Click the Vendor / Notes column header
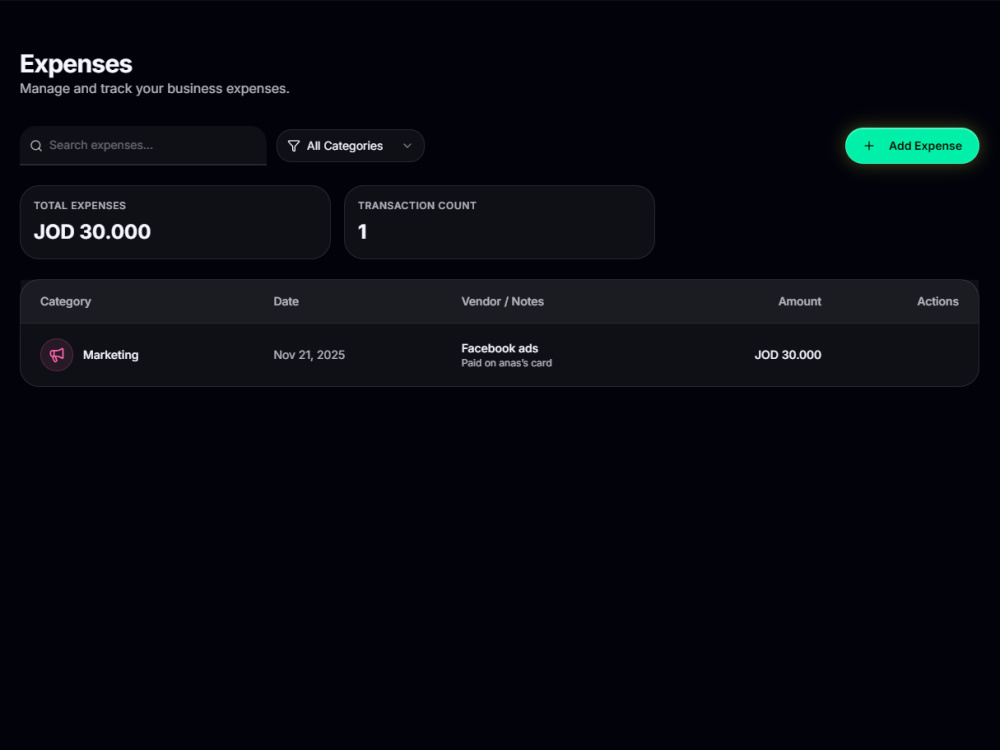This screenshot has width=1000, height=750. coord(503,302)
